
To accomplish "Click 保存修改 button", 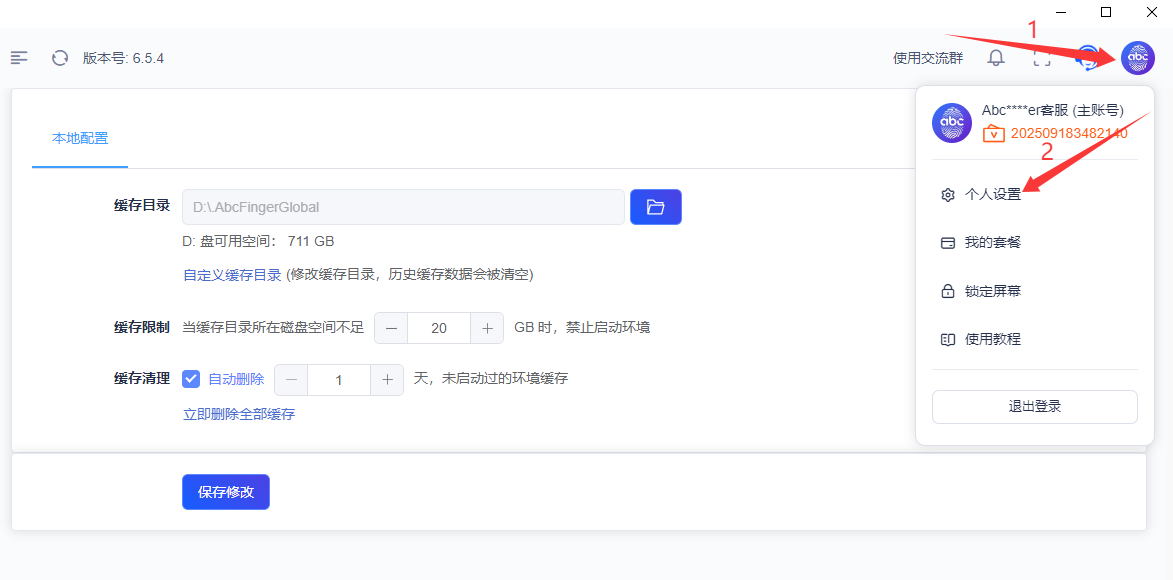I will coord(226,492).
